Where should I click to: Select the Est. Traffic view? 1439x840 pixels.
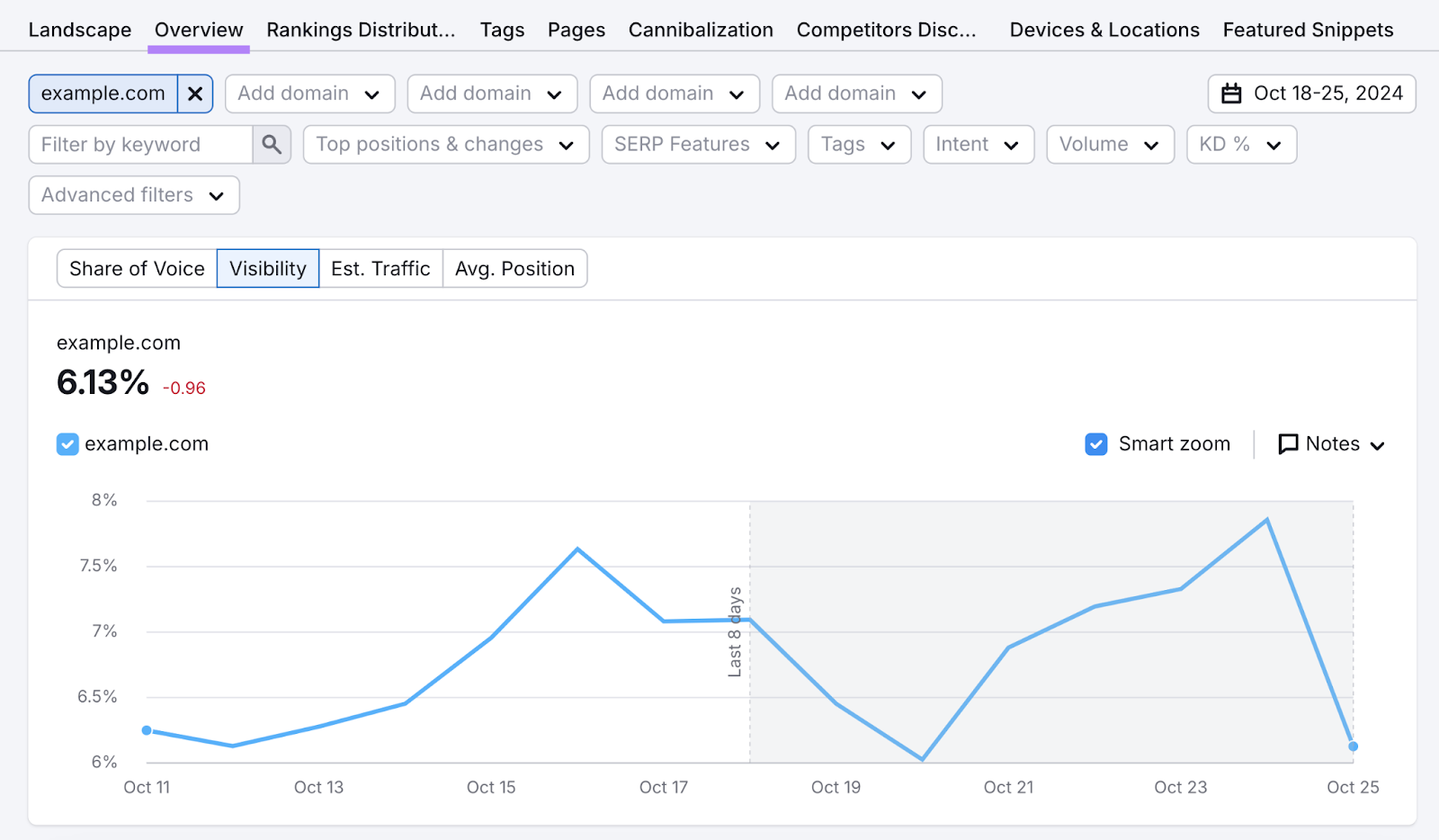click(380, 268)
